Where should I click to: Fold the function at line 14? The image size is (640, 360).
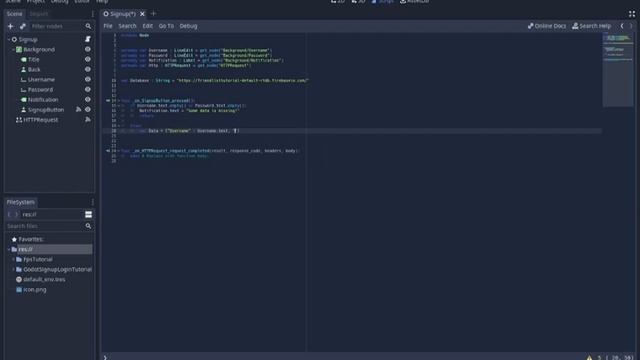coord(119,100)
